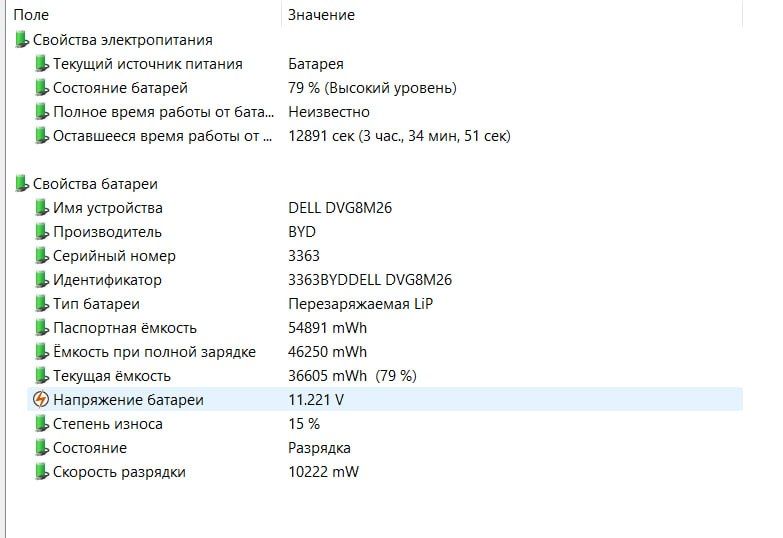Click the icon beside Ёмкость при полной зарядке

[x=41, y=352]
